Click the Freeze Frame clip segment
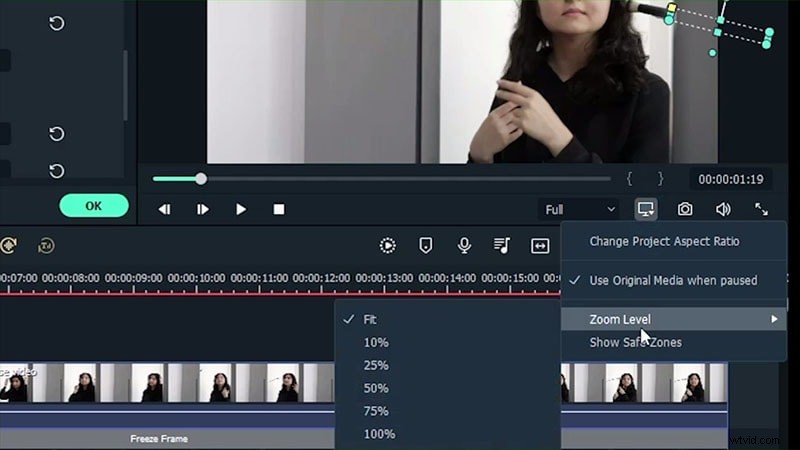The height and width of the screenshot is (450, 800). click(x=159, y=438)
